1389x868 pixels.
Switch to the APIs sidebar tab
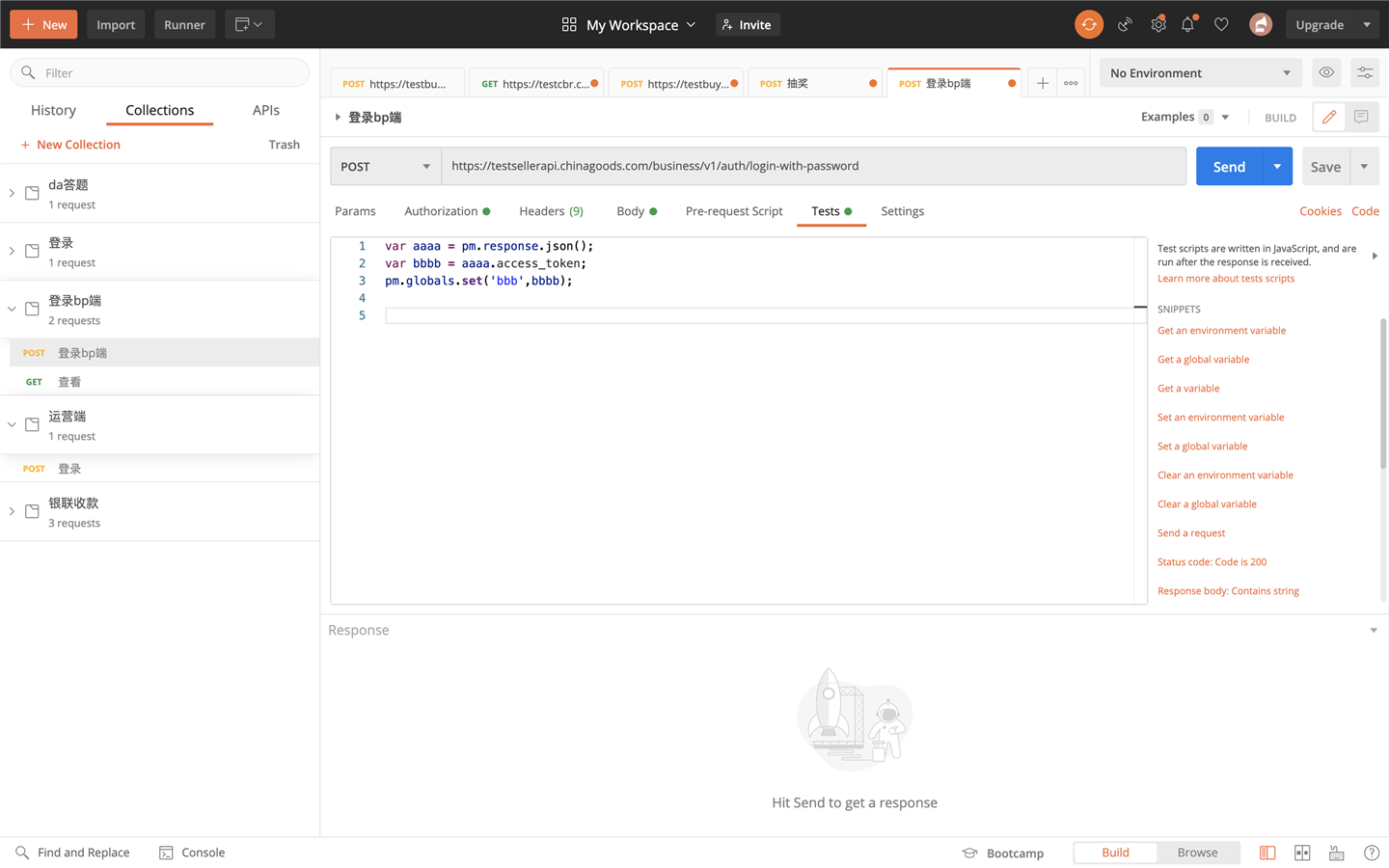point(266,110)
